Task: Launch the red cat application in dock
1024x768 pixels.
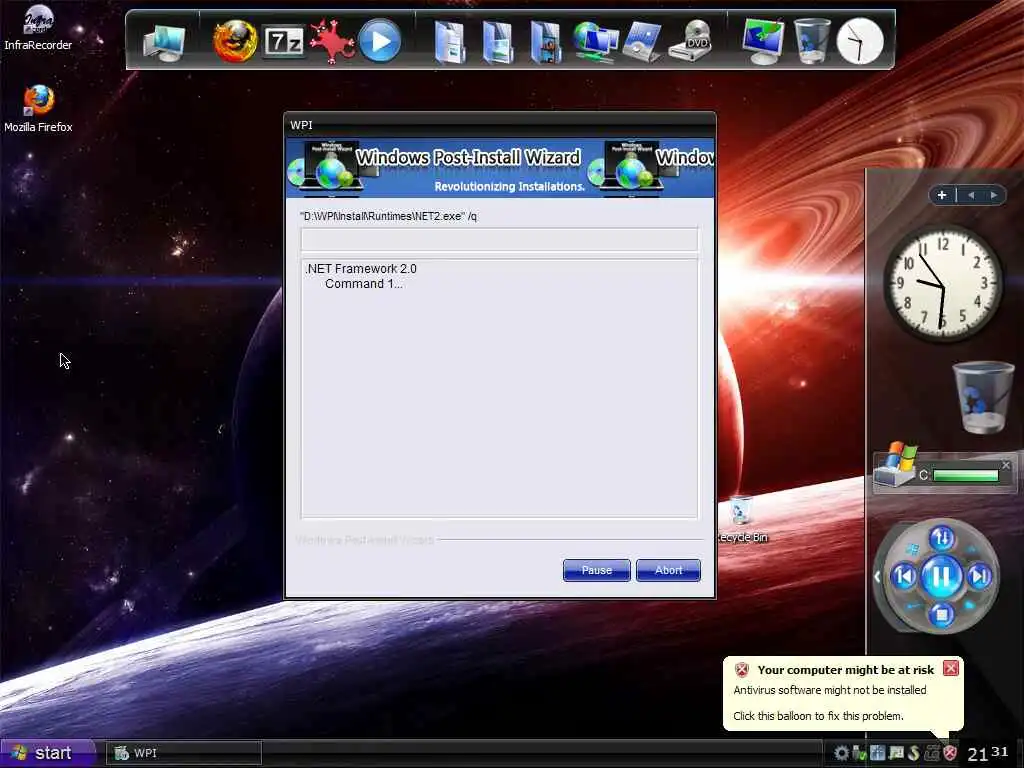Action: point(332,41)
